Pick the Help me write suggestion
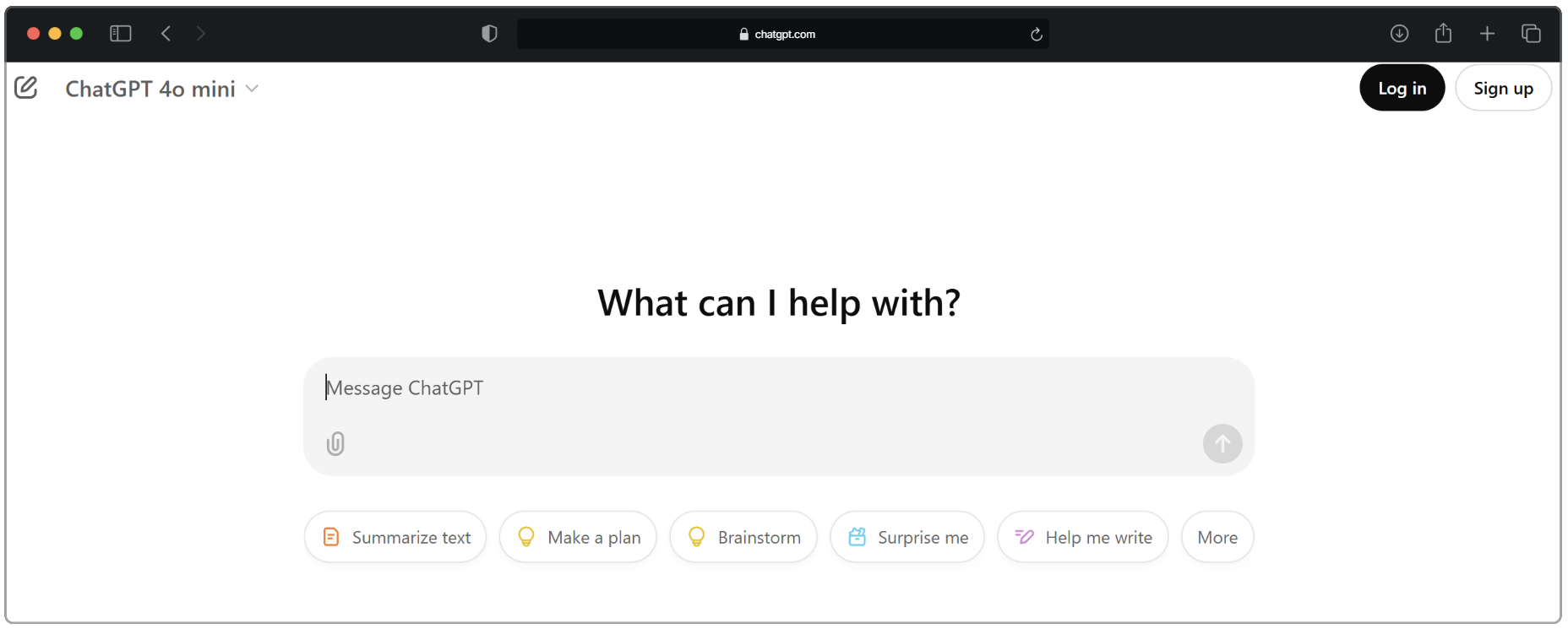Screen dimensions: 1568x629 coord(1083,537)
